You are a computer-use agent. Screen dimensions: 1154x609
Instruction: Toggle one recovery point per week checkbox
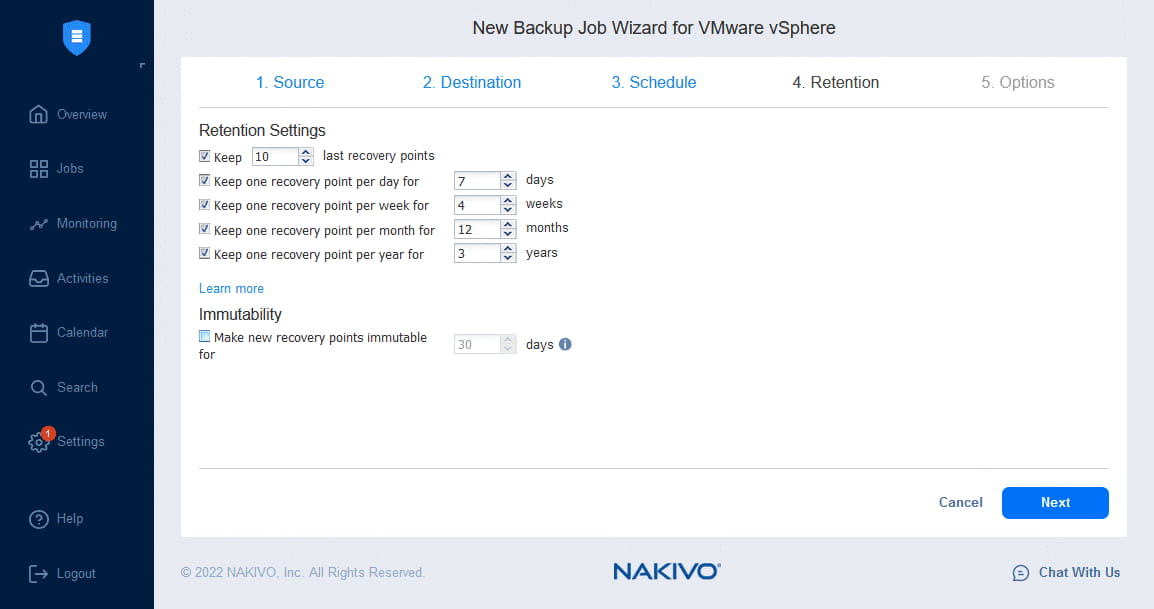(x=205, y=205)
